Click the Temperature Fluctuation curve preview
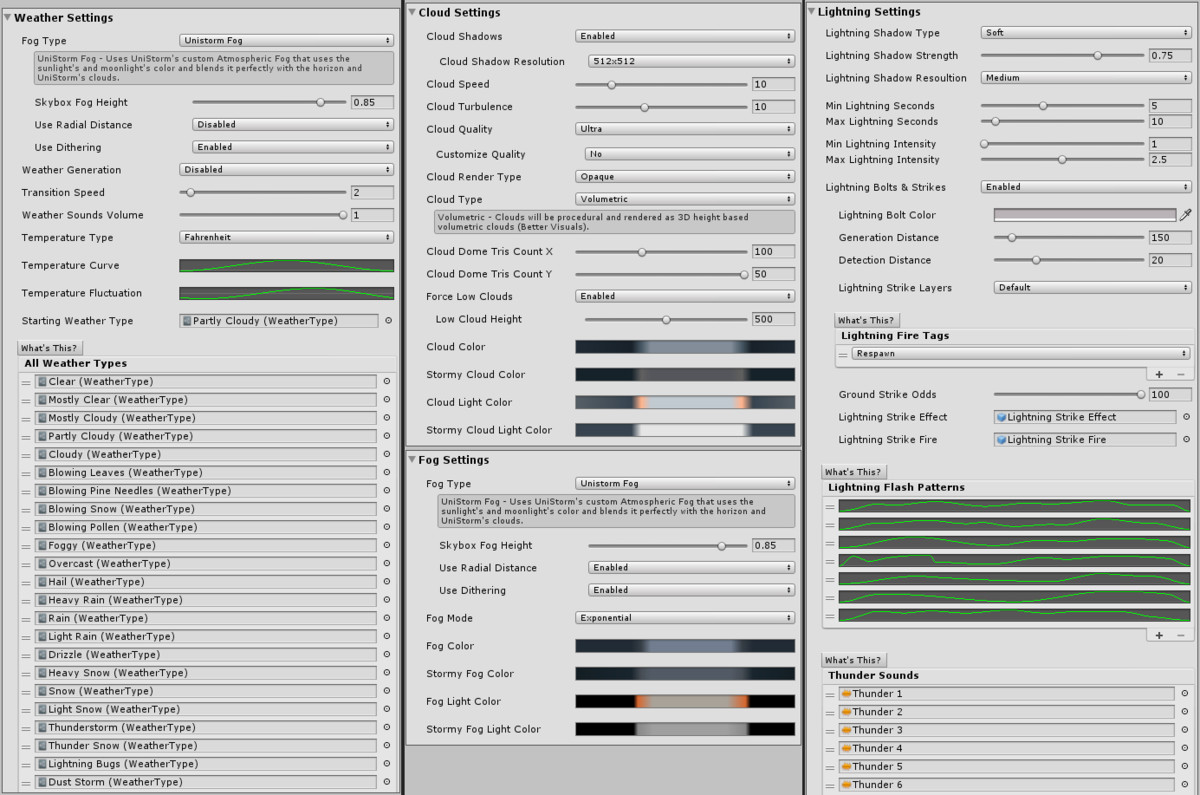The image size is (1200, 795). [286, 294]
